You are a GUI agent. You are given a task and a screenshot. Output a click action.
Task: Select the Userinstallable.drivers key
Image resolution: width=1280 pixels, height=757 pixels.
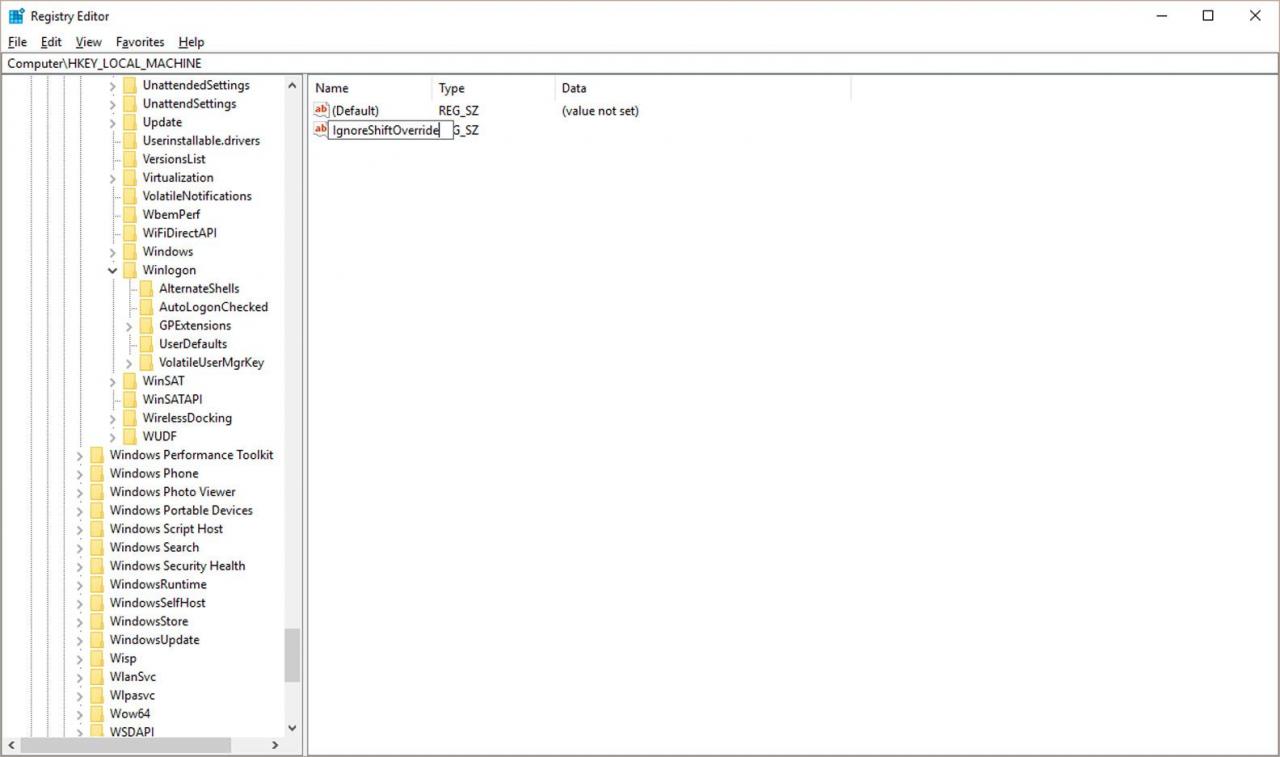pyautogui.click(x=201, y=140)
